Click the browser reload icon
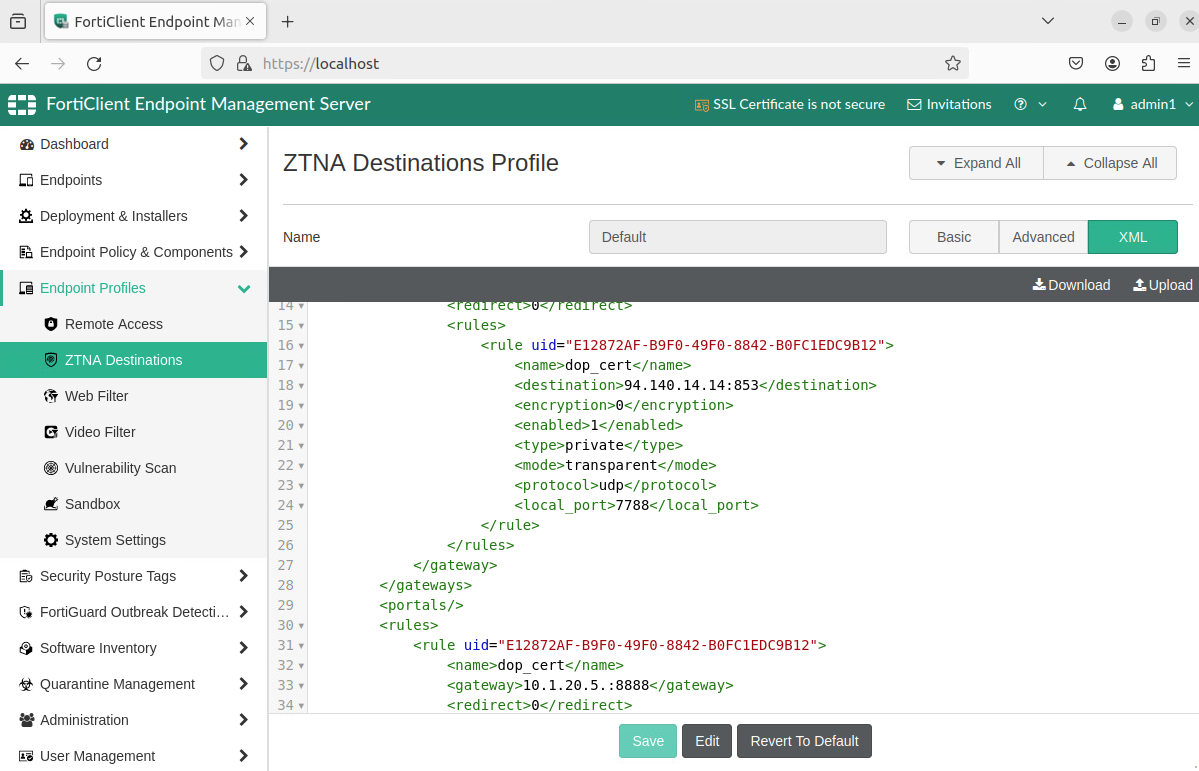This screenshot has height=771, width=1199. point(94,63)
